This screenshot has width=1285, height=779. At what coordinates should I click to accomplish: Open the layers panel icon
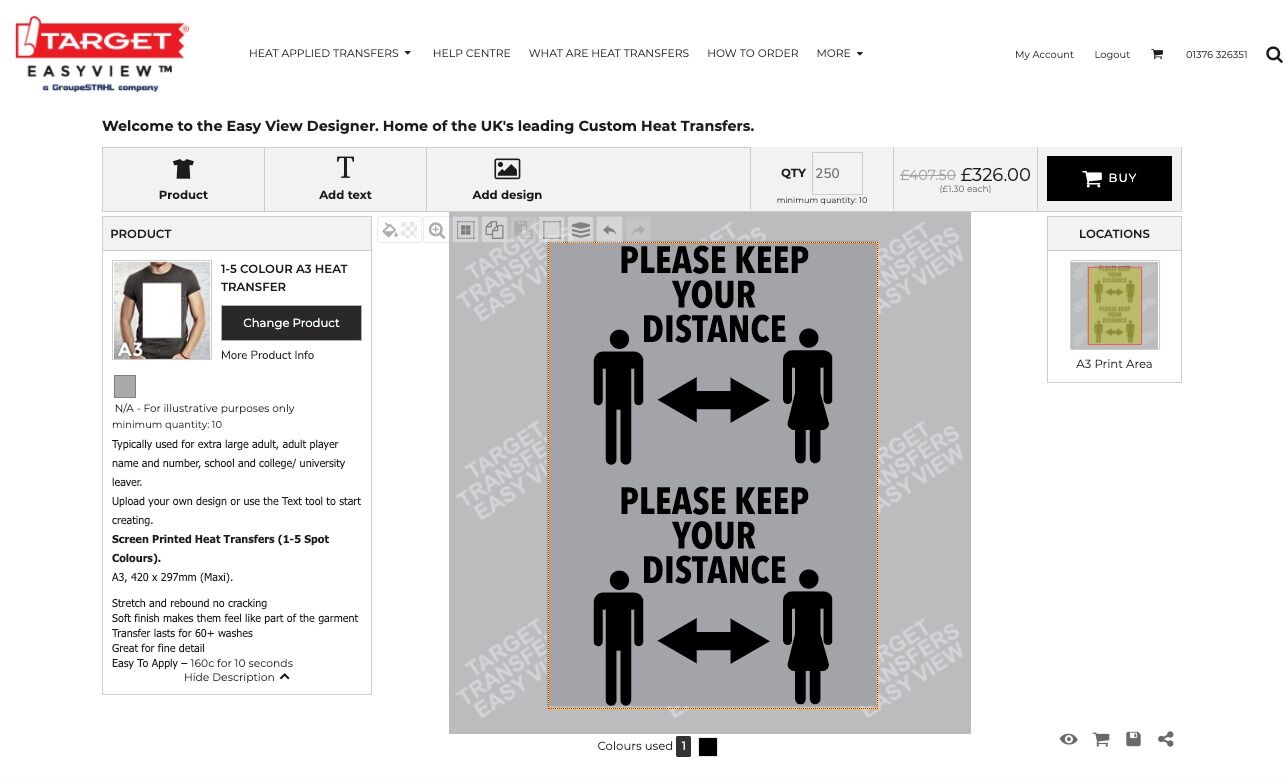point(580,229)
